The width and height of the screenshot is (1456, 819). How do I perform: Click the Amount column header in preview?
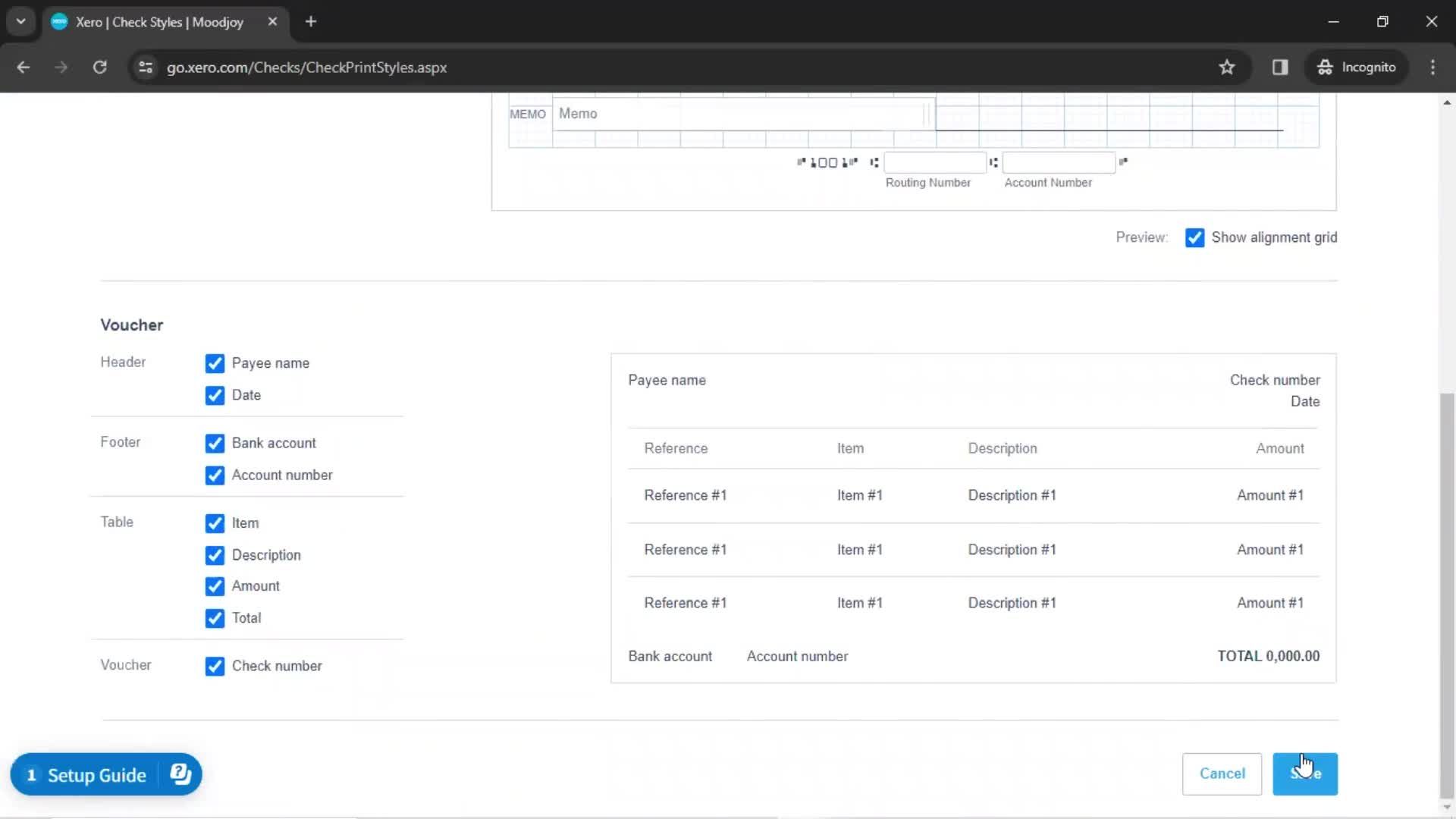click(x=1280, y=448)
